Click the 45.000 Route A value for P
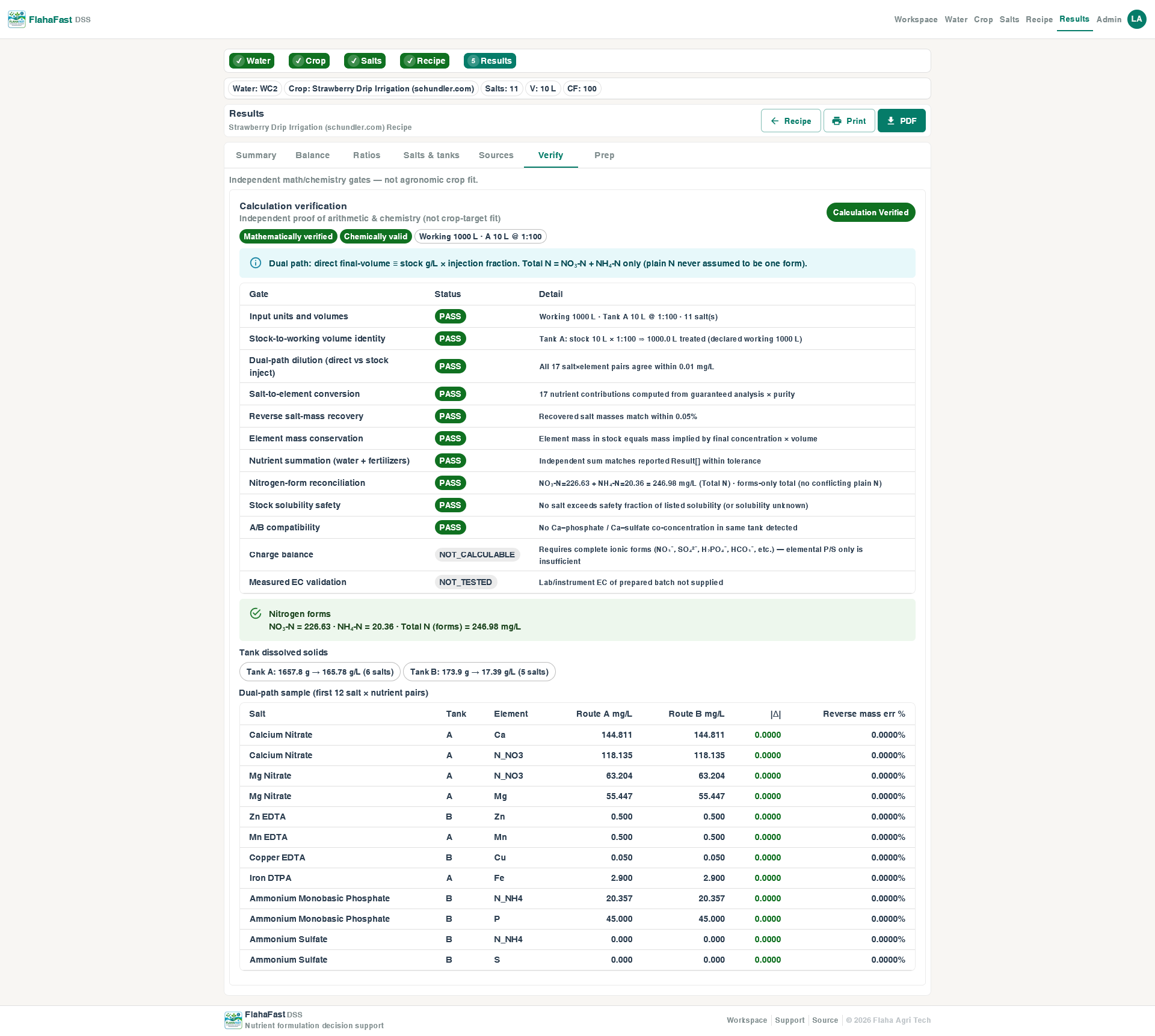The height and width of the screenshot is (1036, 1155). (619, 919)
